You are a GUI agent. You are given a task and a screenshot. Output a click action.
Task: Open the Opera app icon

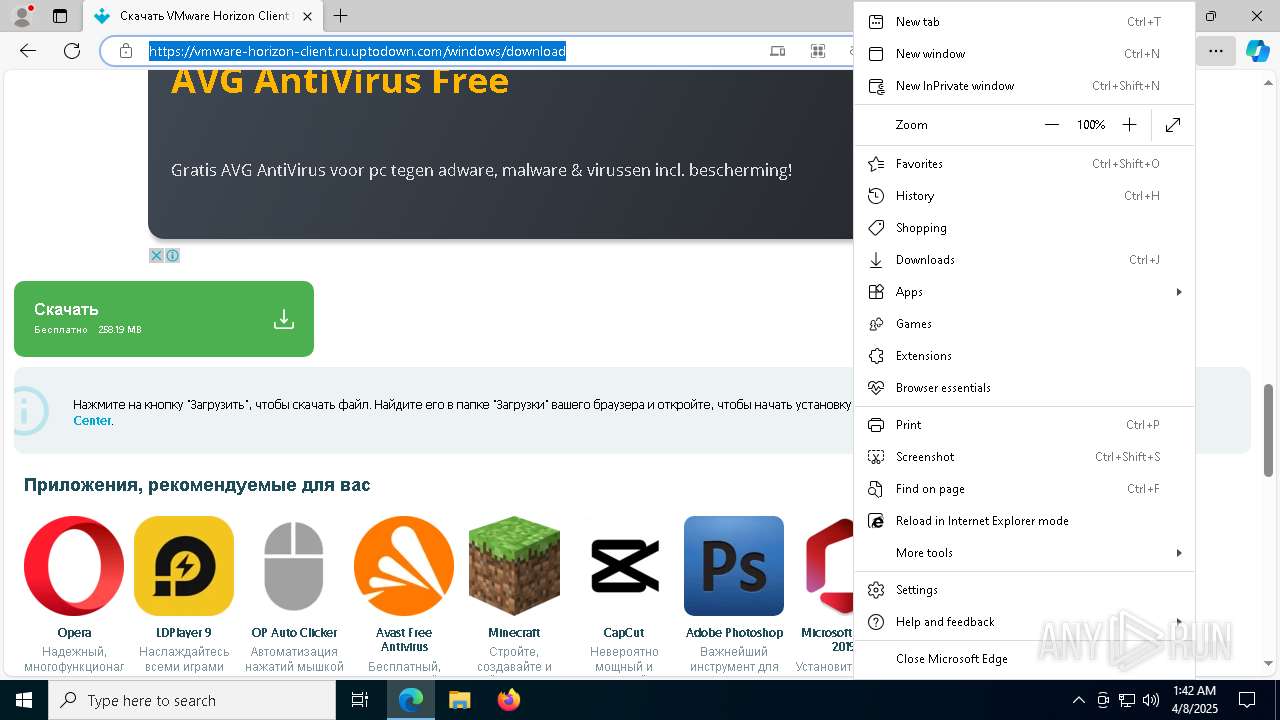pos(74,566)
